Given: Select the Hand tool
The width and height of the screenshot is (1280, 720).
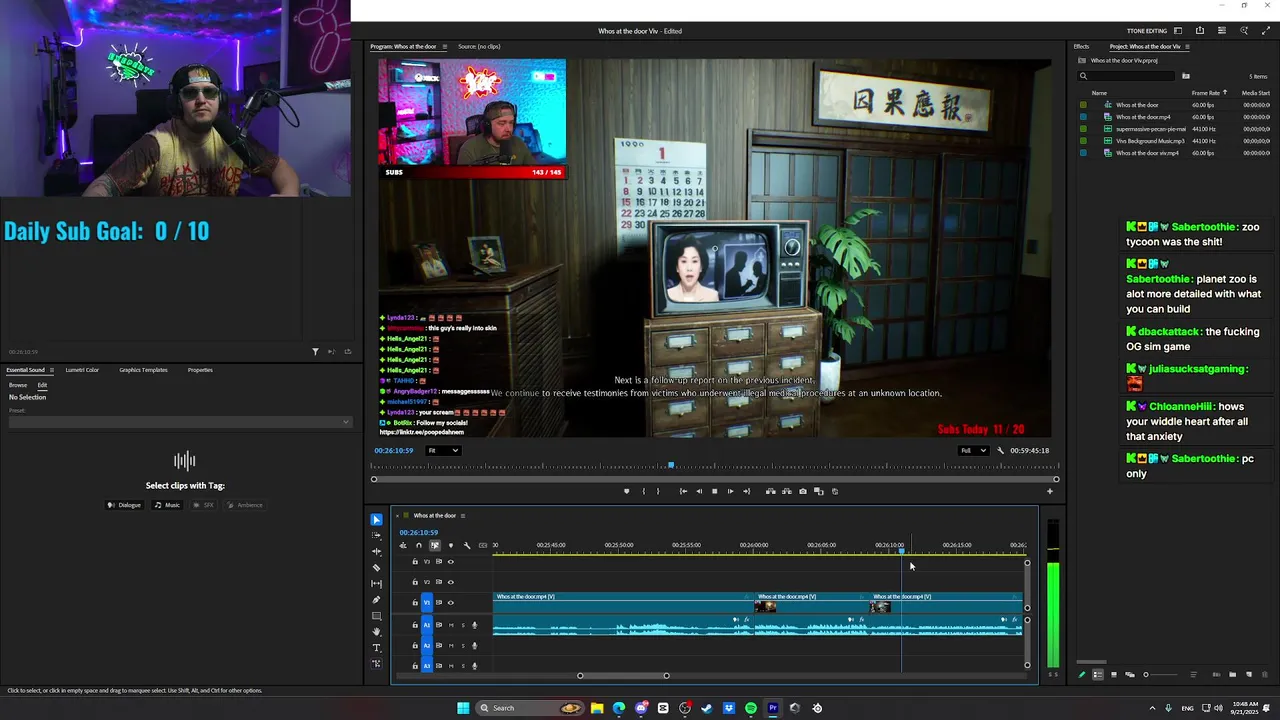Looking at the screenshot, I should pos(376,631).
